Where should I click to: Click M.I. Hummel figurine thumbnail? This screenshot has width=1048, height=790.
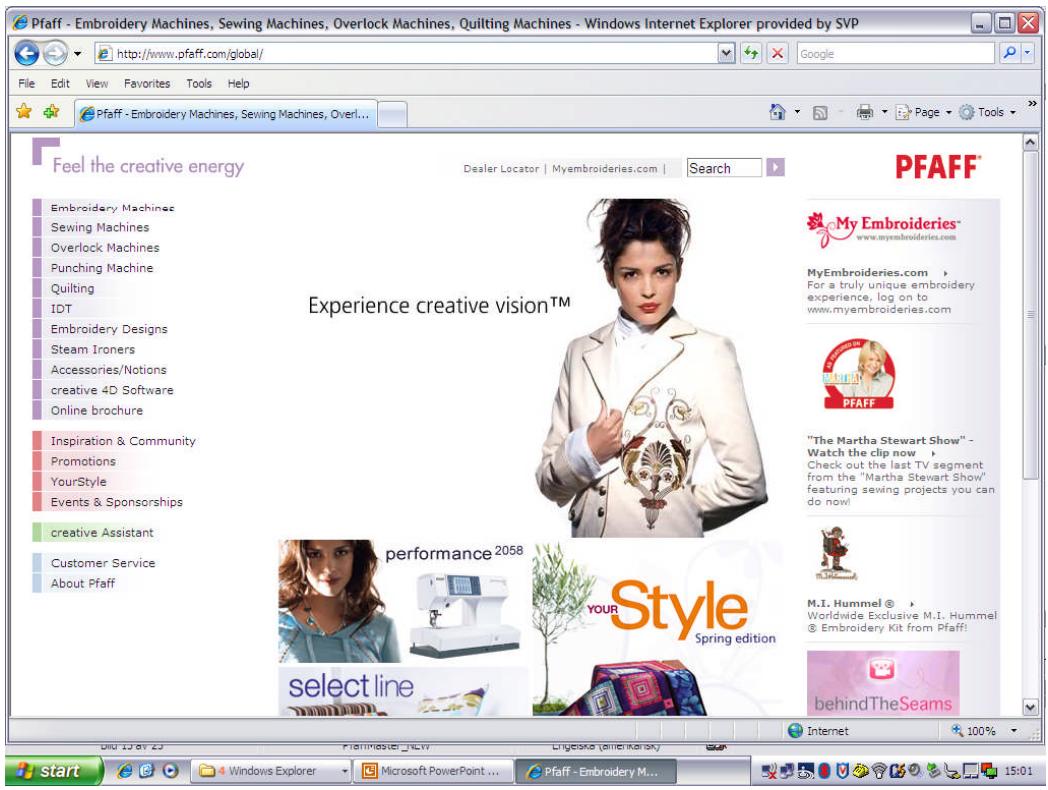(835, 553)
